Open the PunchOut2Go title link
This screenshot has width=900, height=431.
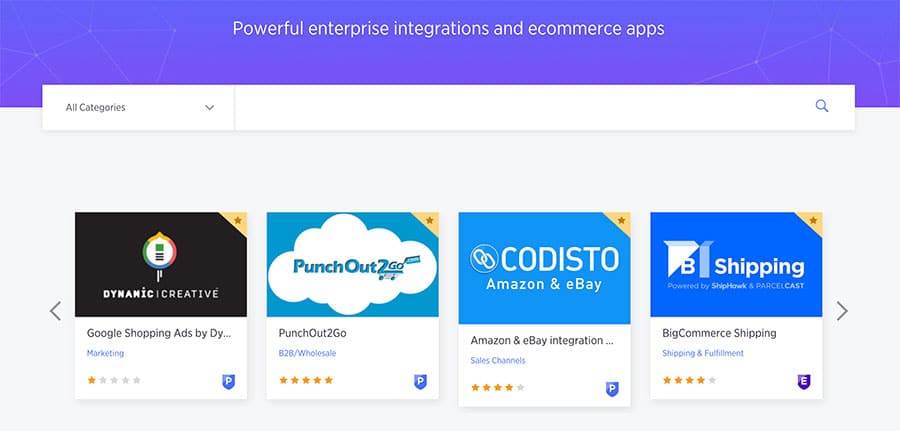click(312, 333)
